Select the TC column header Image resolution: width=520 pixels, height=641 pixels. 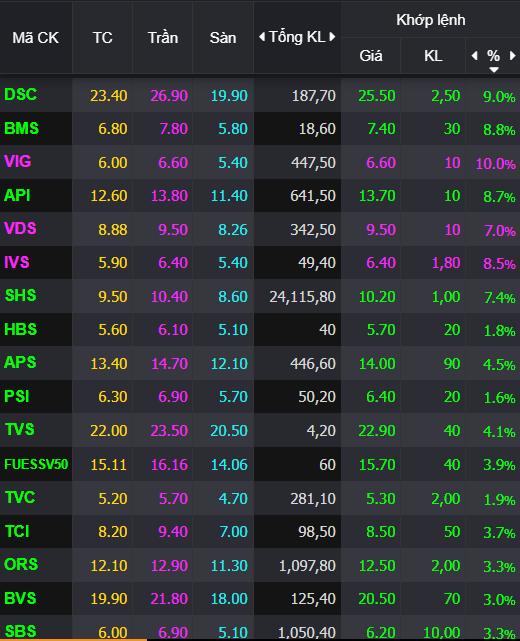coord(102,38)
